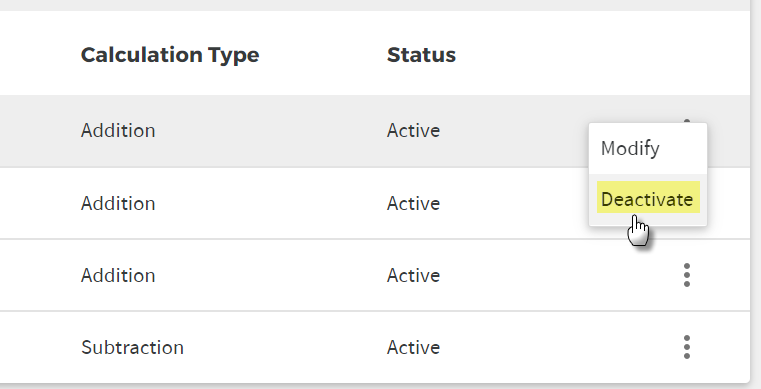The width and height of the screenshot is (761, 389).
Task: Choose Modify from the popup menu
Action: (630, 148)
